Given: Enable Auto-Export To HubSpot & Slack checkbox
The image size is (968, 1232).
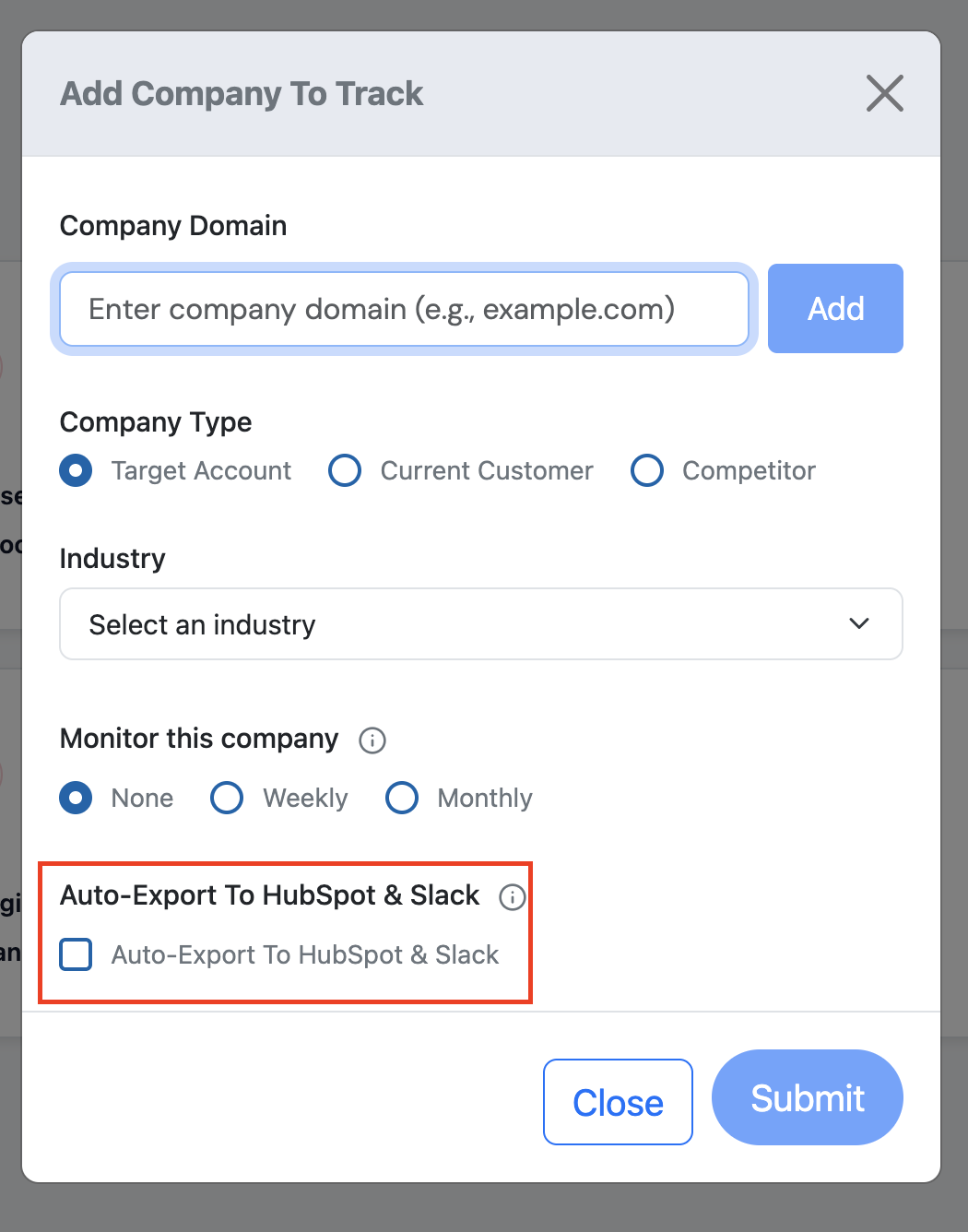Looking at the screenshot, I should tap(76, 954).
